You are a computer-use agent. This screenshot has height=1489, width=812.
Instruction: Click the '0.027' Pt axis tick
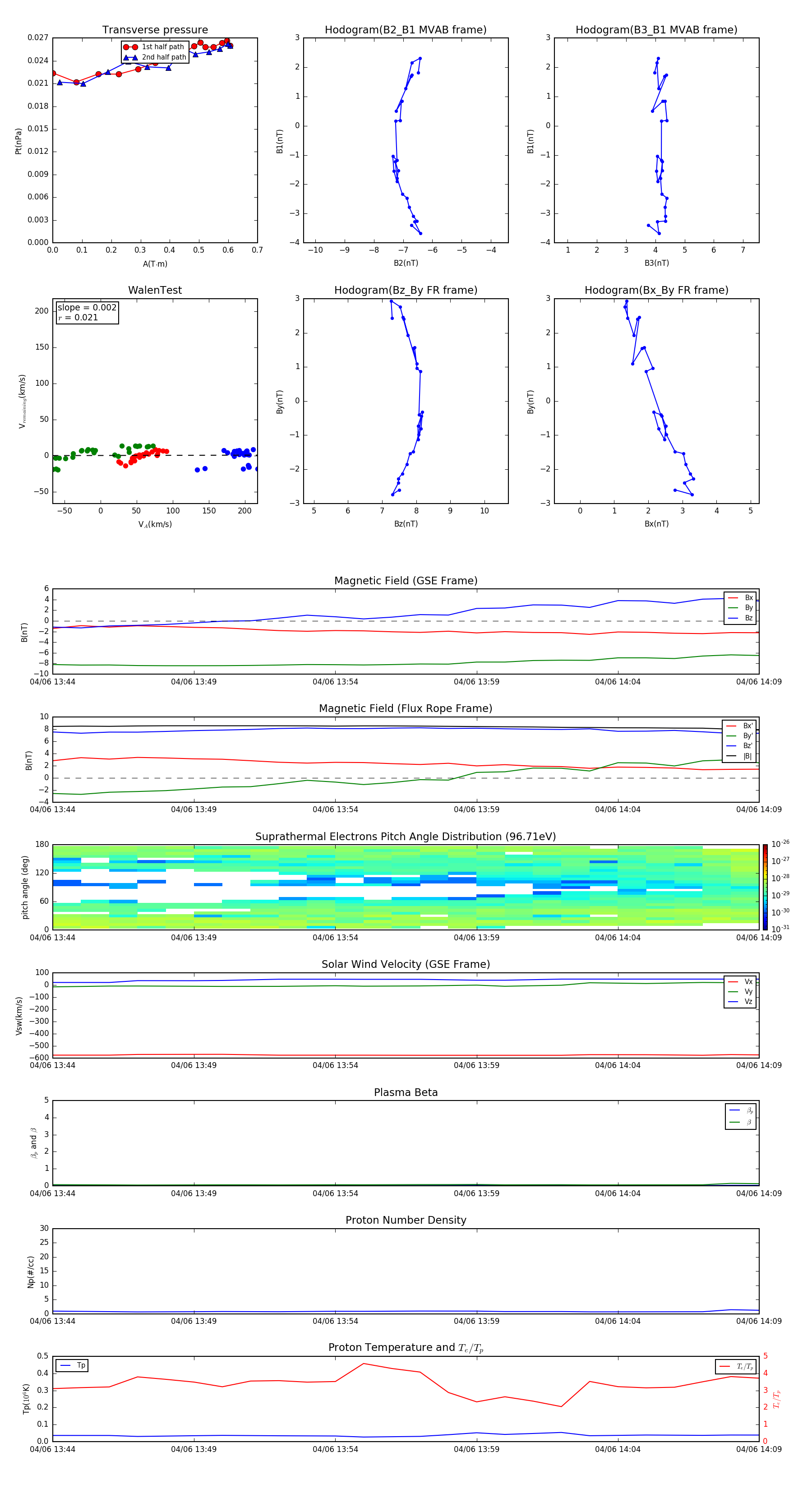[38, 37]
